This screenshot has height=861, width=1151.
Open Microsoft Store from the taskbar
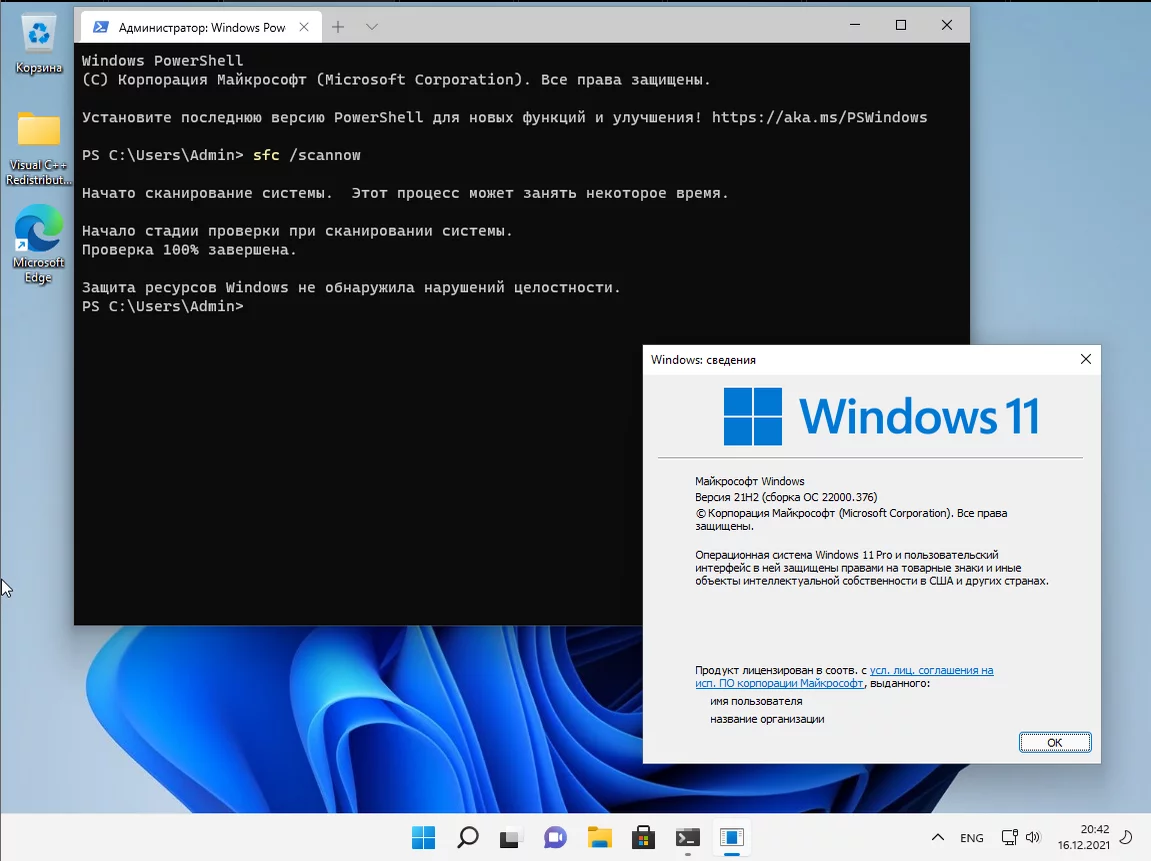[x=643, y=837]
